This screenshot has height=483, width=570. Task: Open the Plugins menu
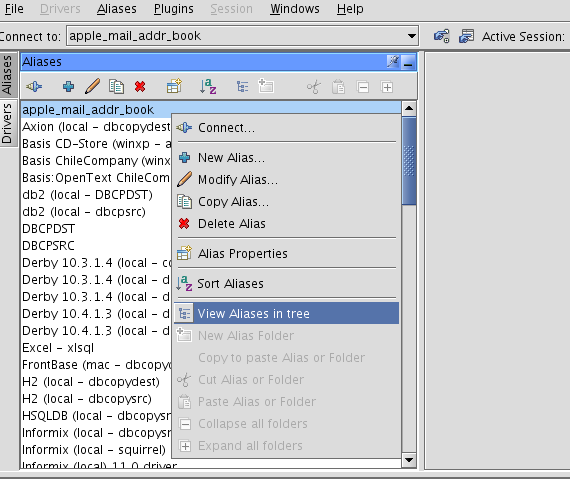(x=173, y=9)
